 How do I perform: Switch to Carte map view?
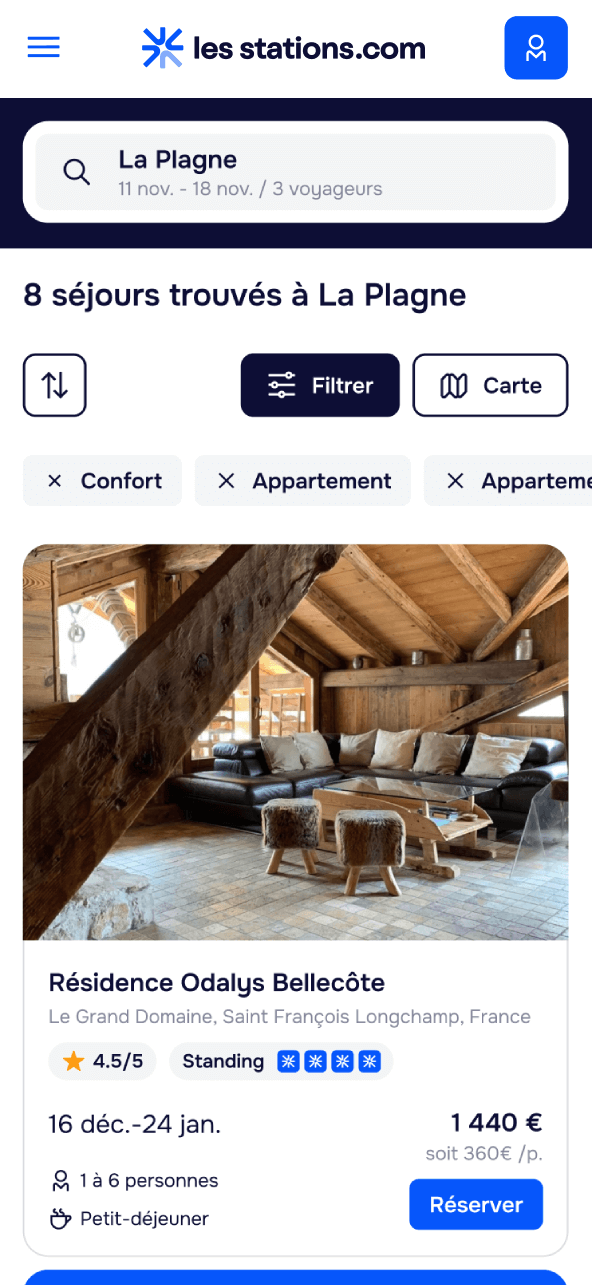click(490, 385)
